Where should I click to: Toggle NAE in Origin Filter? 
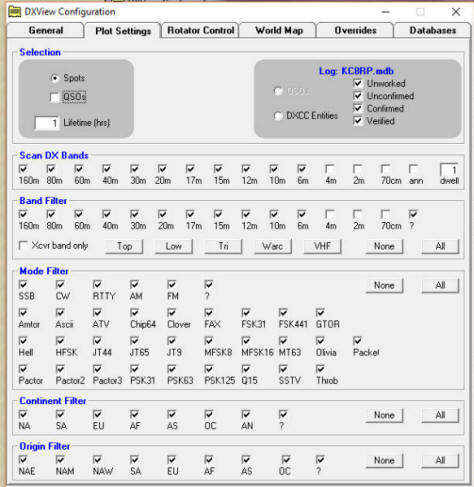(23, 460)
